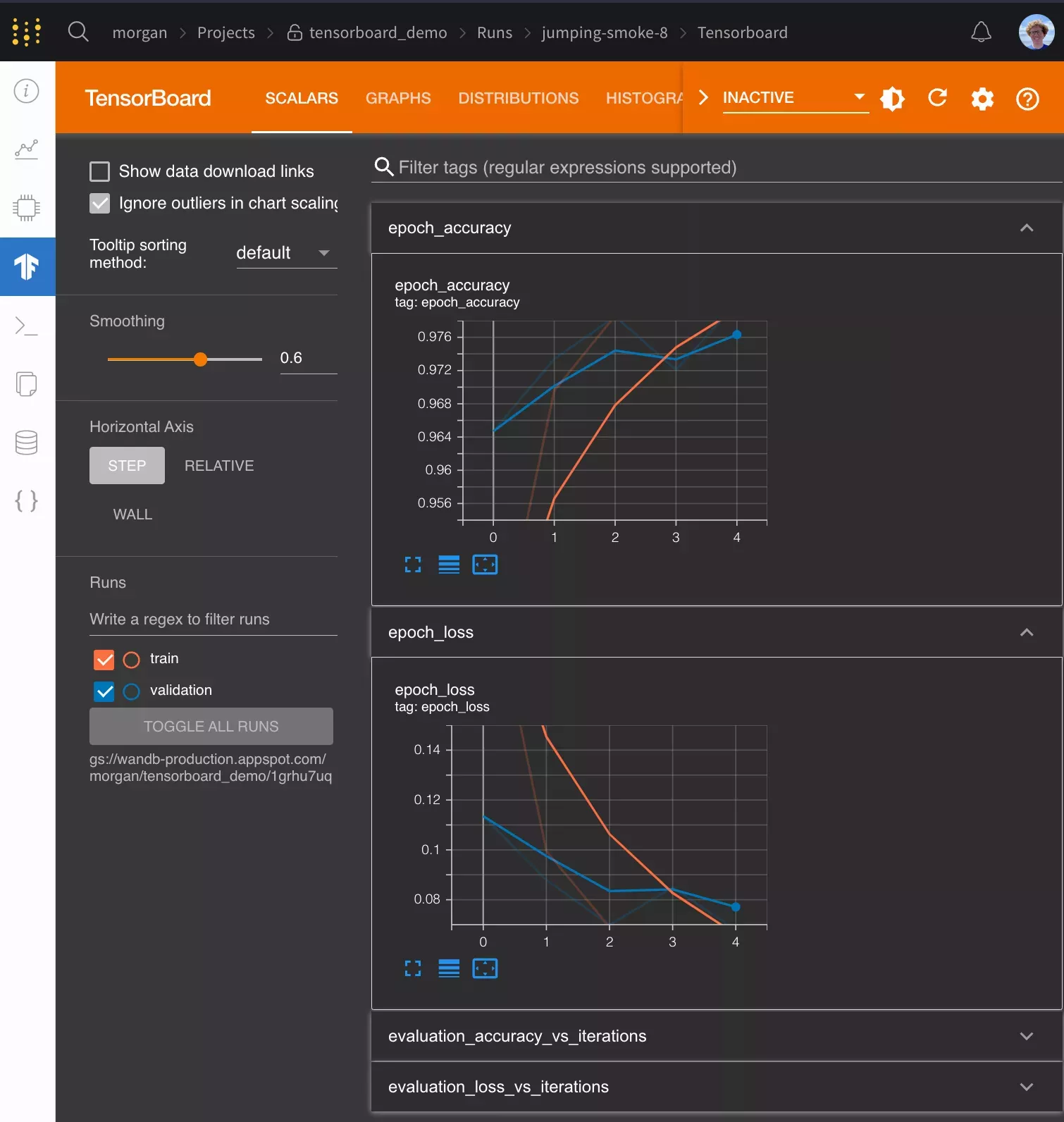The image size is (1064, 1122).
Task: Switch to the GRAPHS tab
Action: 398,98
